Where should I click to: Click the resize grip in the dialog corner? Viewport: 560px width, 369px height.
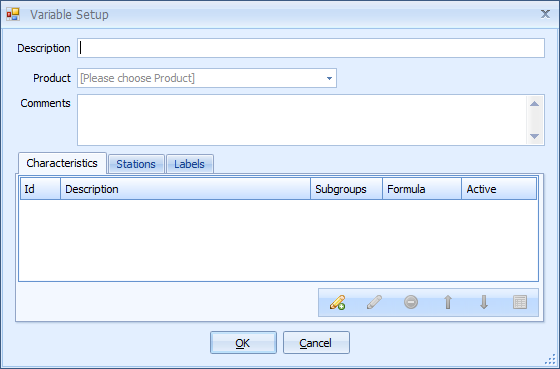(x=551, y=360)
